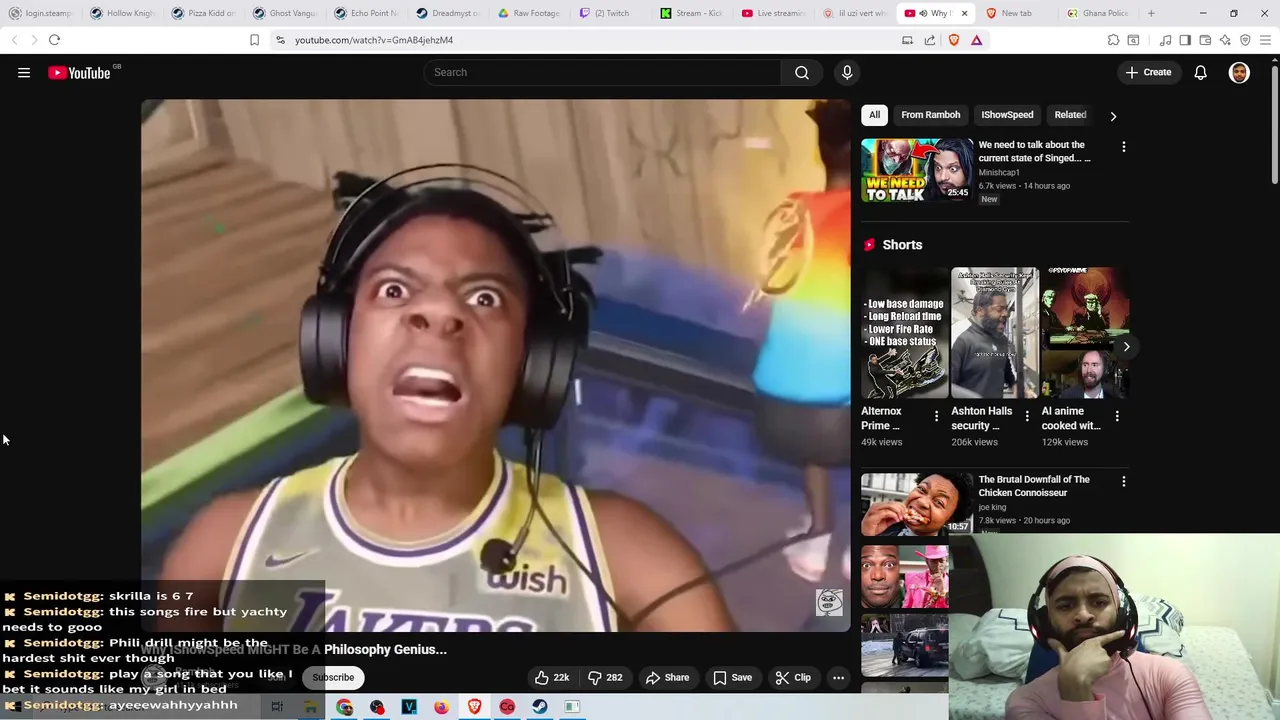Select the From Ramboh chip
Viewport: 1280px width, 720px height.
tap(930, 115)
